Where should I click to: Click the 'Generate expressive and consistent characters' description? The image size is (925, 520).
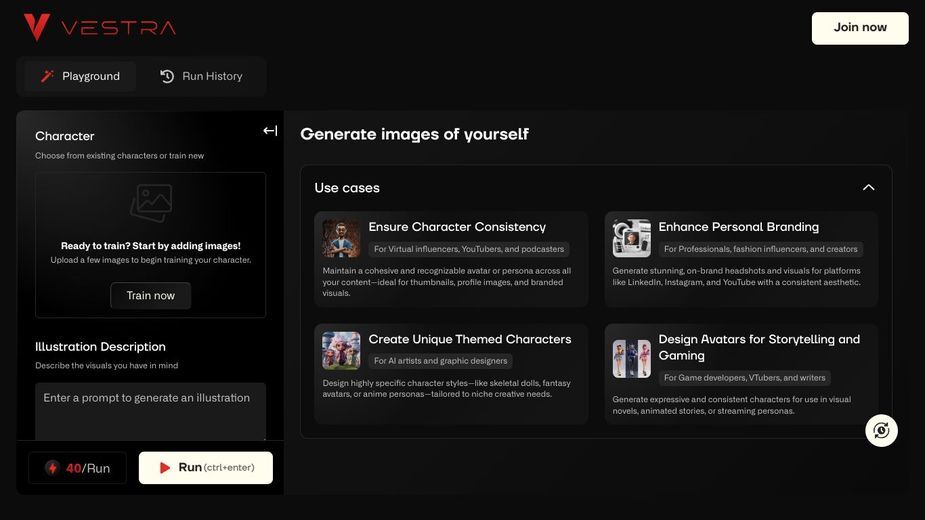click(x=732, y=405)
